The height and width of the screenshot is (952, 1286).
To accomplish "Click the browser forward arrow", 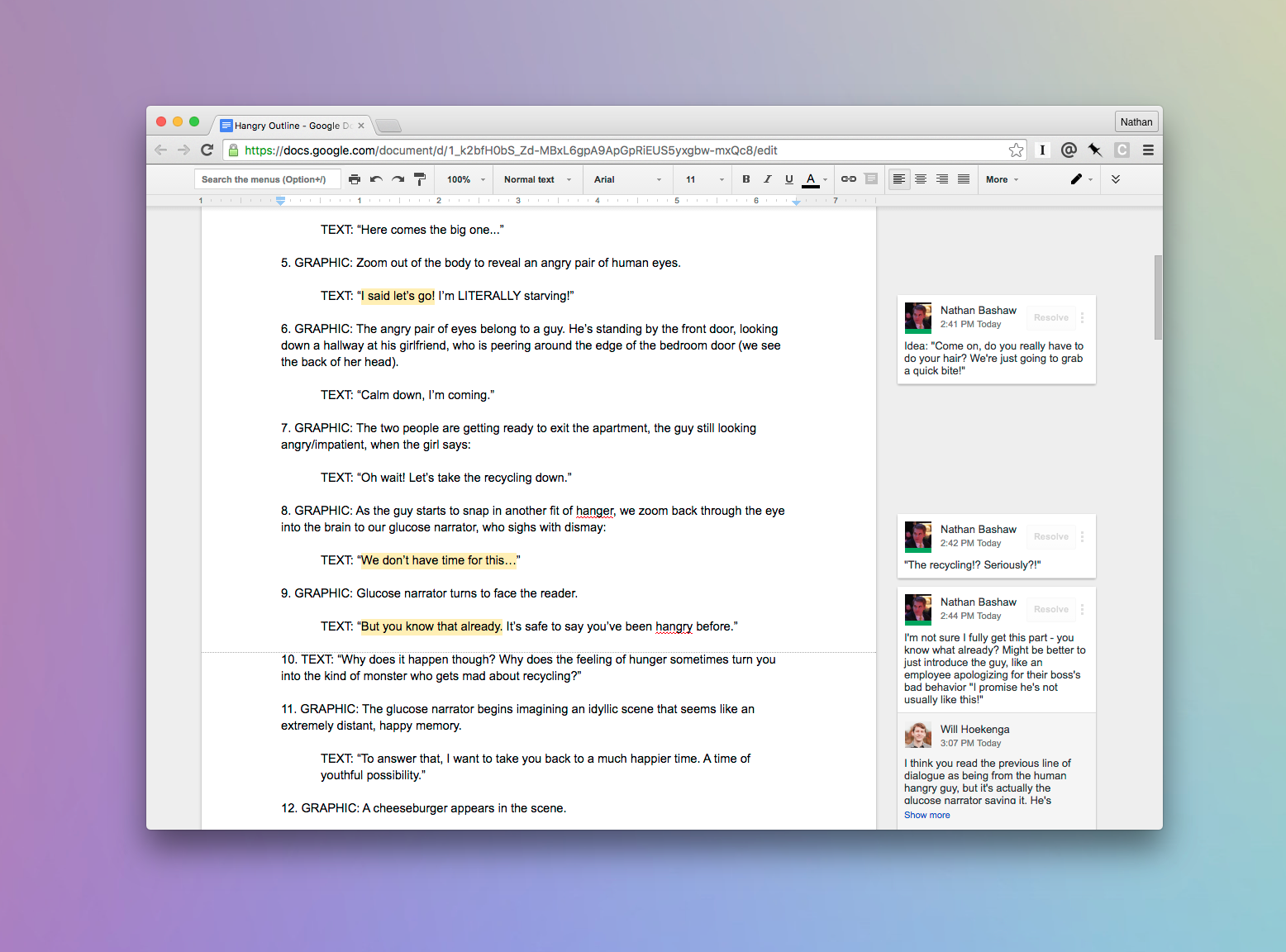I will [183, 150].
